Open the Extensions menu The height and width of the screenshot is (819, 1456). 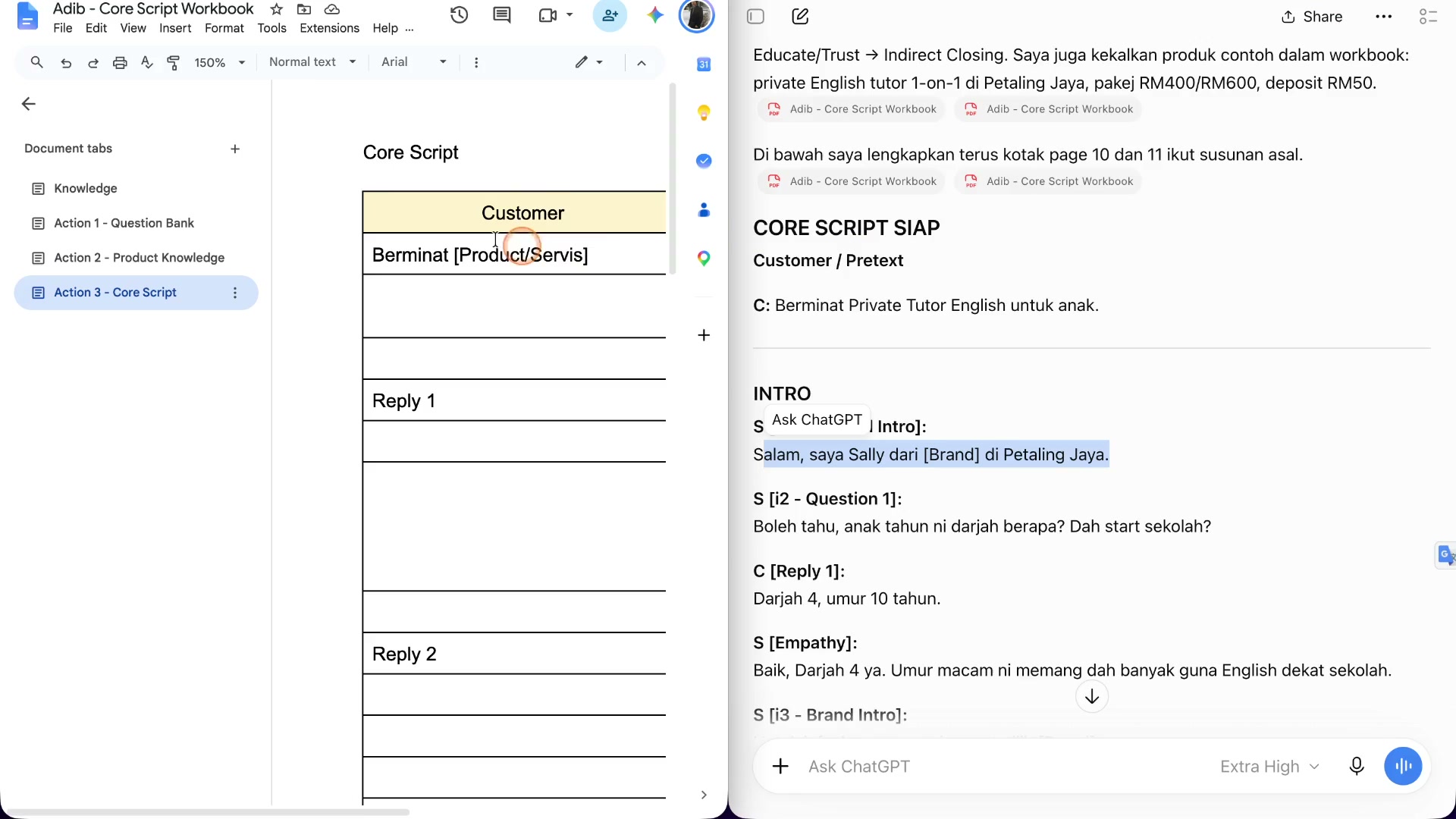tap(329, 28)
